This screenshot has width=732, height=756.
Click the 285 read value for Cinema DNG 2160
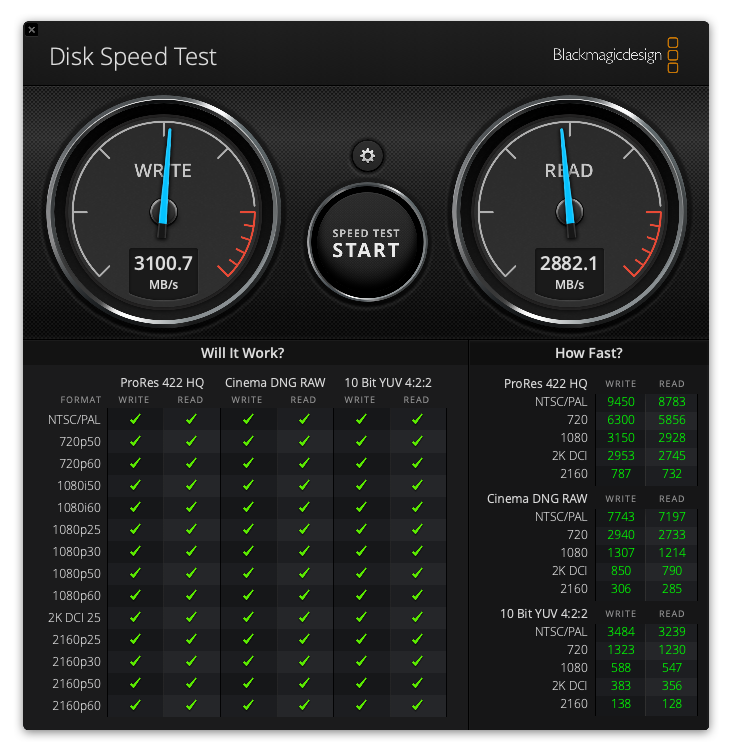pyautogui.click(x=672, y=589)
